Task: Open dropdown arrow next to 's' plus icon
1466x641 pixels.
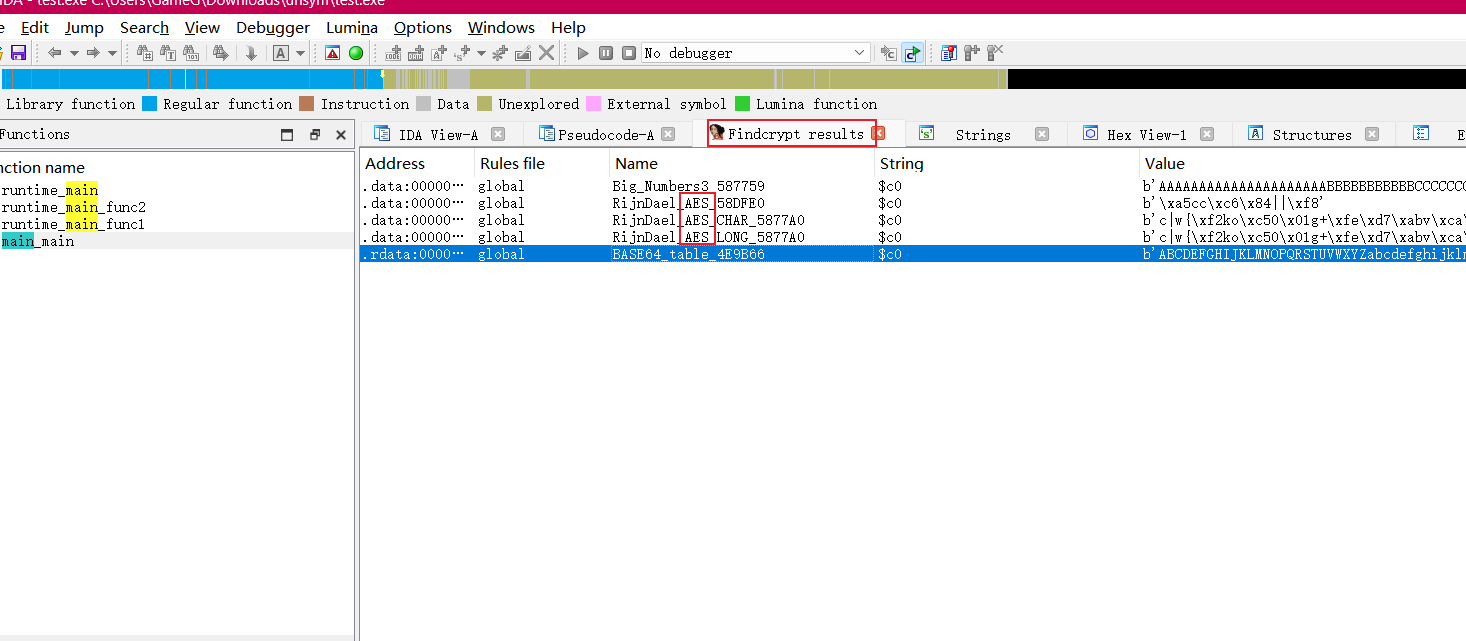Action: coord(481,53)
